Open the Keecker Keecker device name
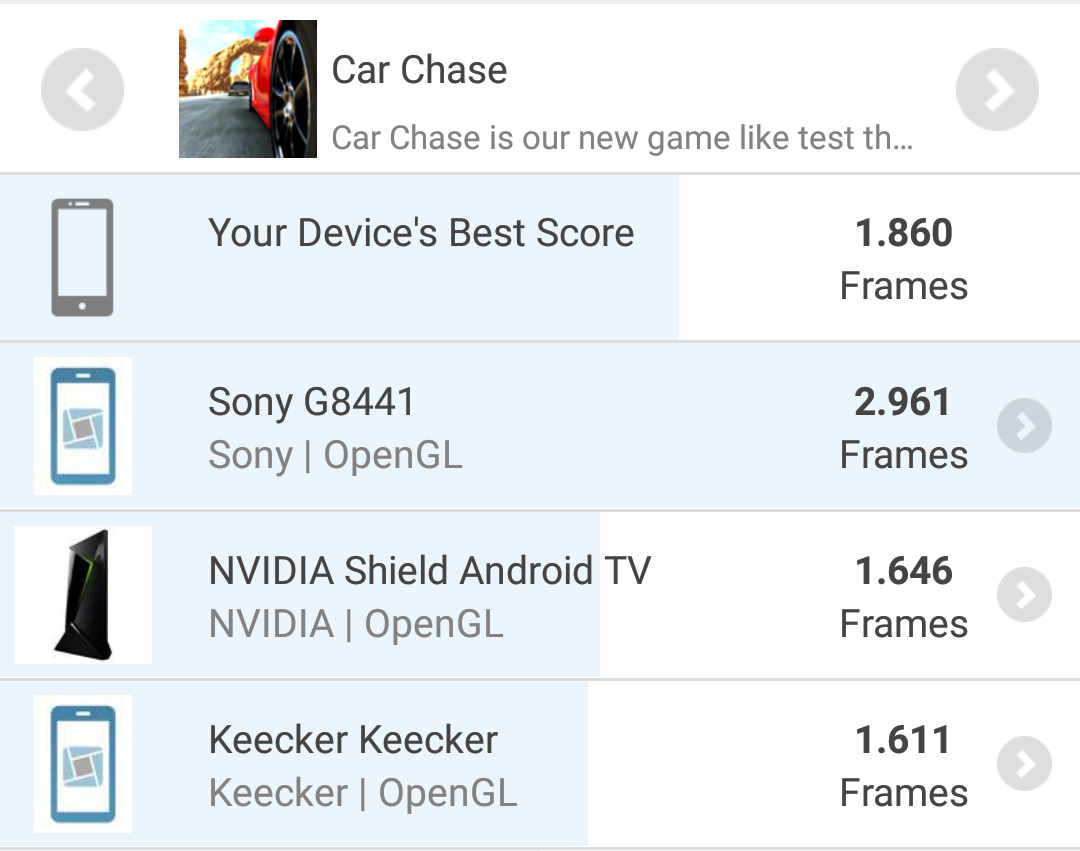 click(353, 740)
